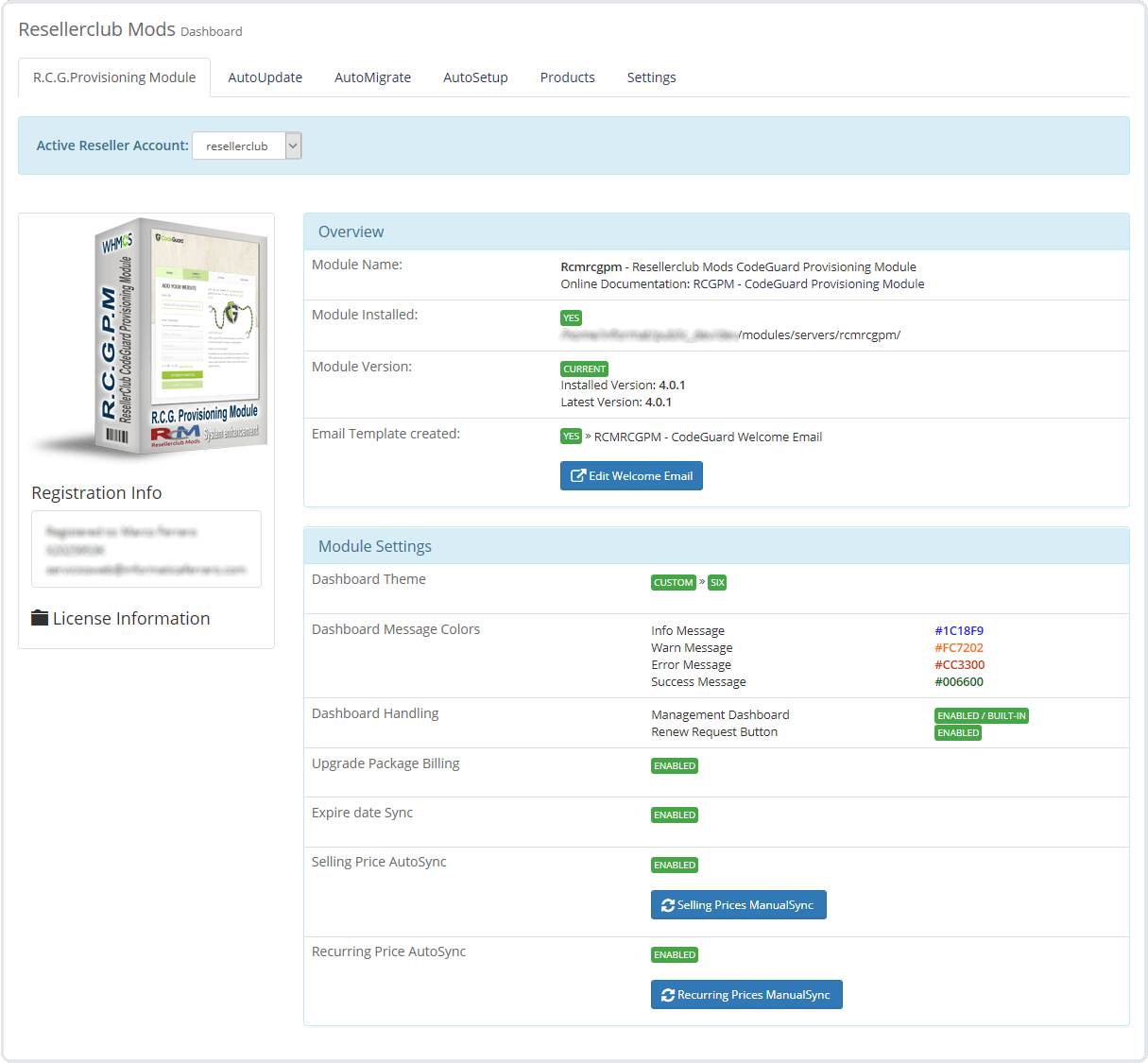The width and height of the screenshot is (1148, 1063).
Task: Switch to the AutoUpdate tab
Action: (x=265, y=77)
